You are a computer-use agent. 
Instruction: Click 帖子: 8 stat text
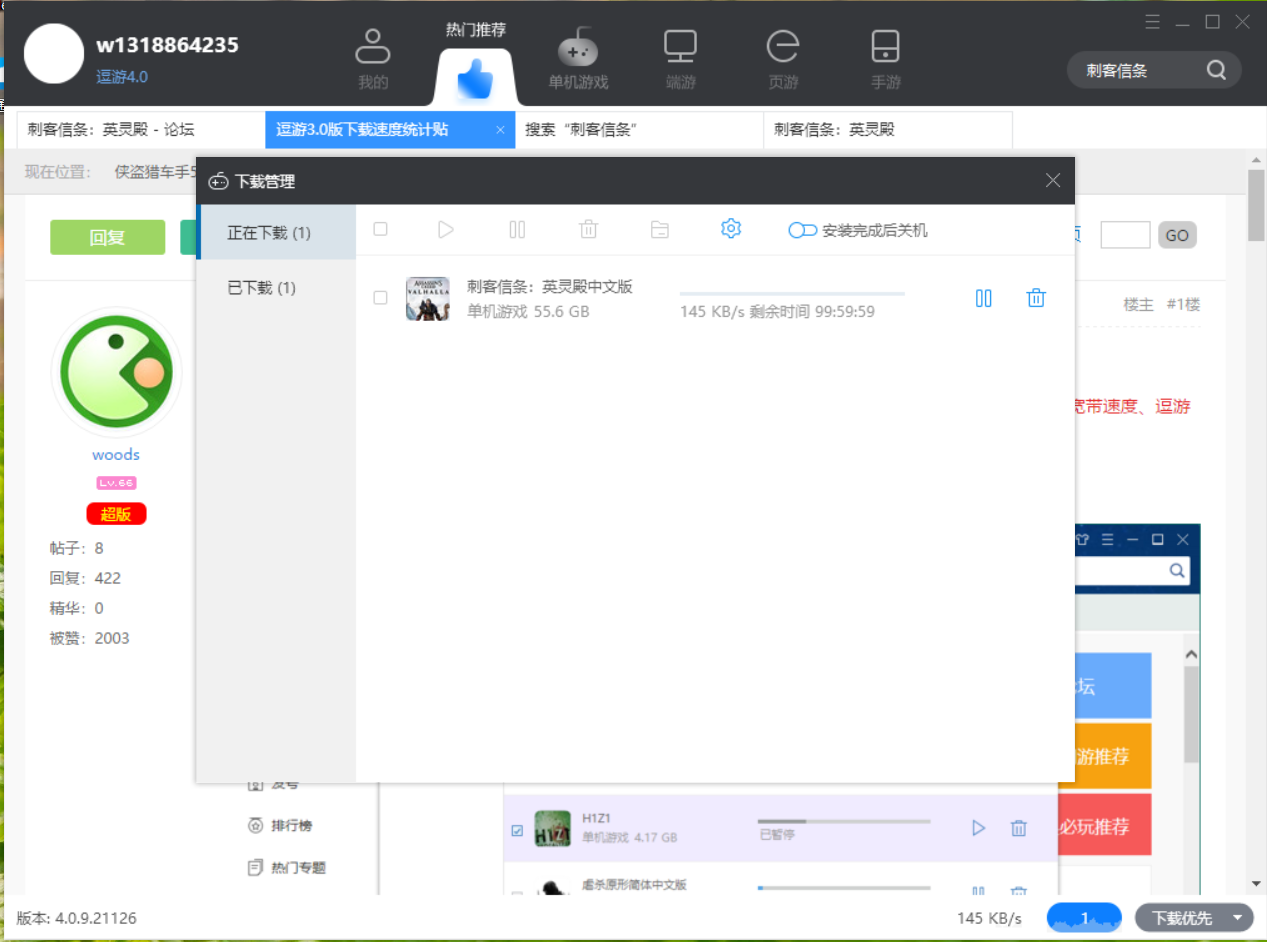[76, 548]
